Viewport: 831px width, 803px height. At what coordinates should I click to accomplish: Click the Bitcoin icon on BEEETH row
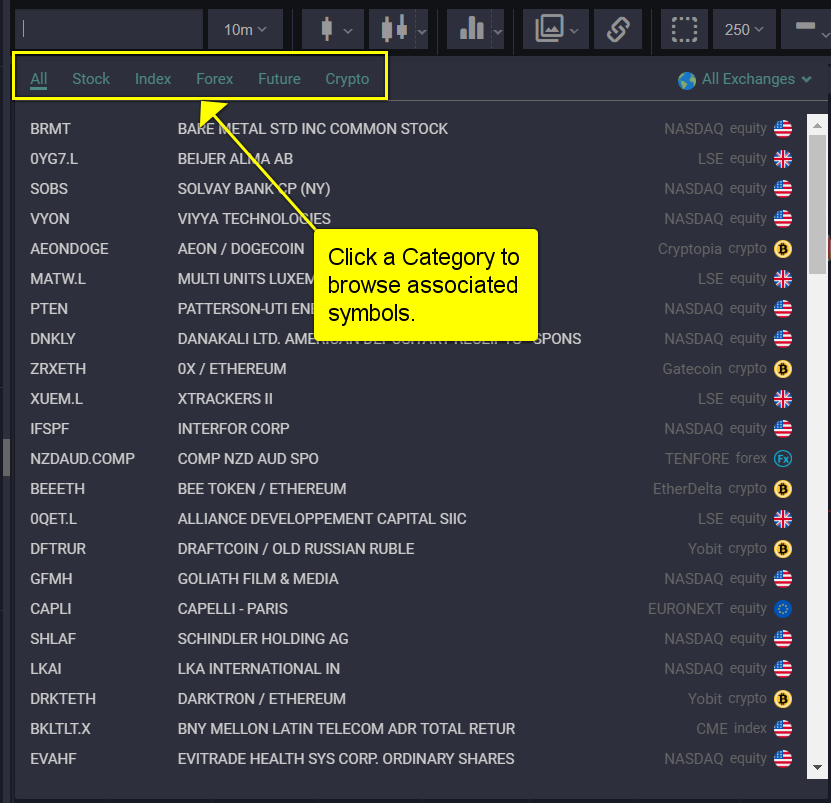coord(783,489)
